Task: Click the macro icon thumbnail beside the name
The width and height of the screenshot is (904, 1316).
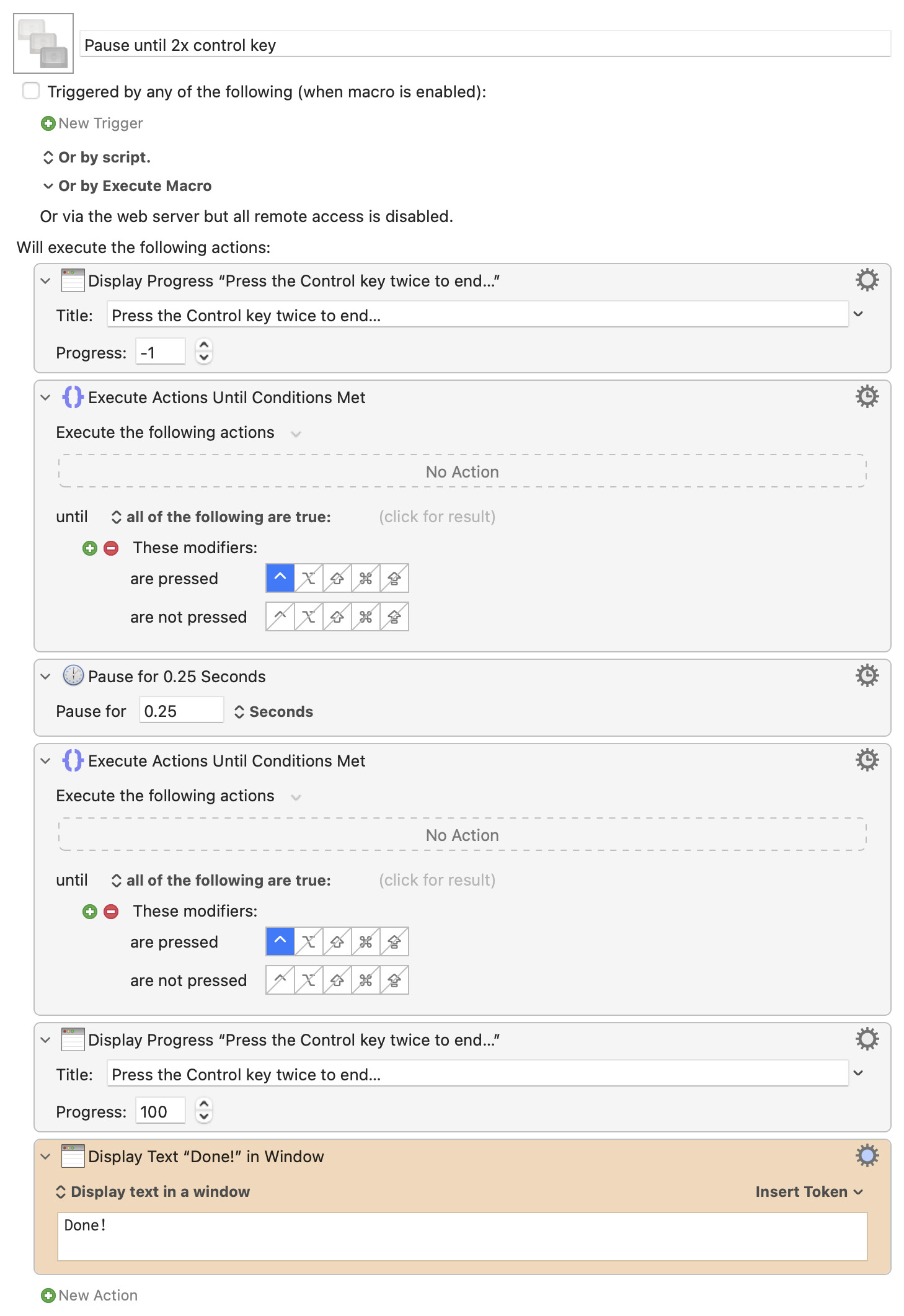Action: coord(43,43)
